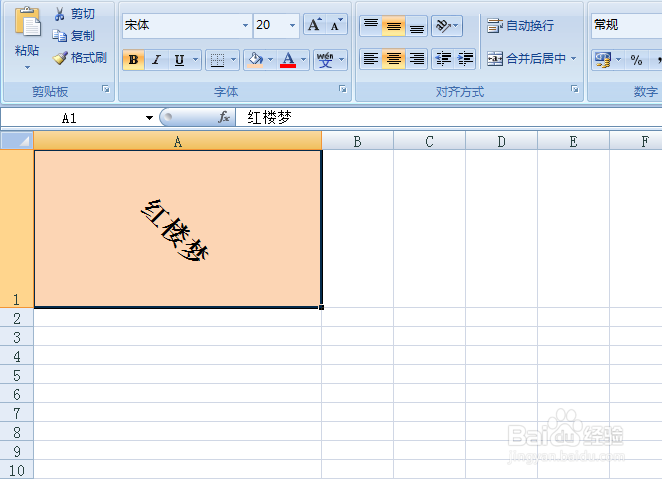The image size is (662, 479).
Task: Select row 10 header
Action: click(x=16, y=469)
